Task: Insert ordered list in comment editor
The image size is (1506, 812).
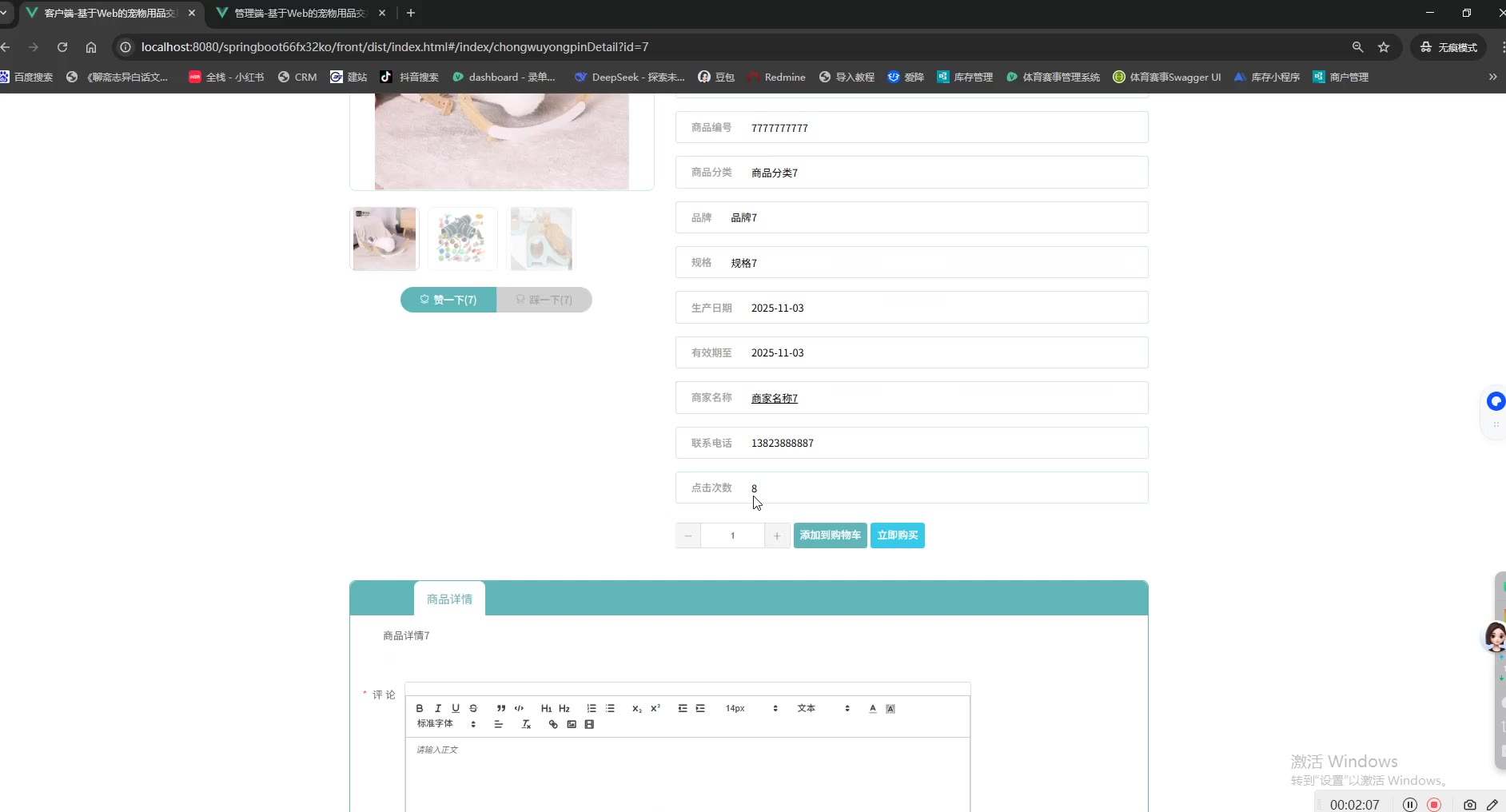Action: [x=592, y=708]
